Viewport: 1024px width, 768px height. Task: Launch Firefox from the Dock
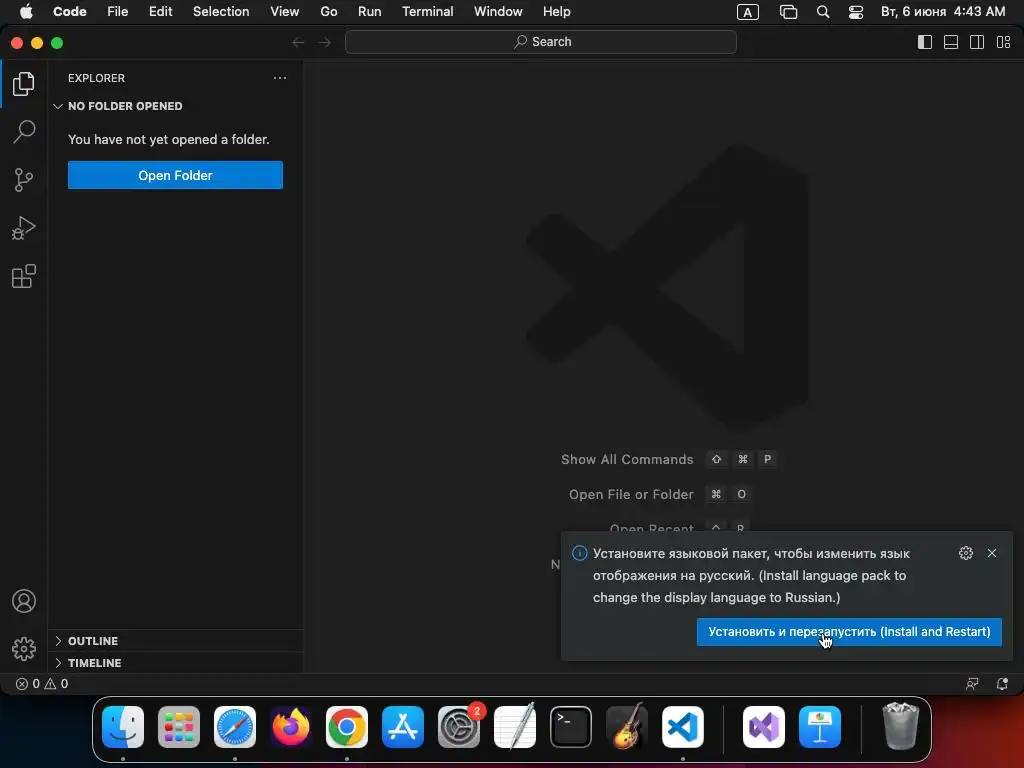(291, 727)
